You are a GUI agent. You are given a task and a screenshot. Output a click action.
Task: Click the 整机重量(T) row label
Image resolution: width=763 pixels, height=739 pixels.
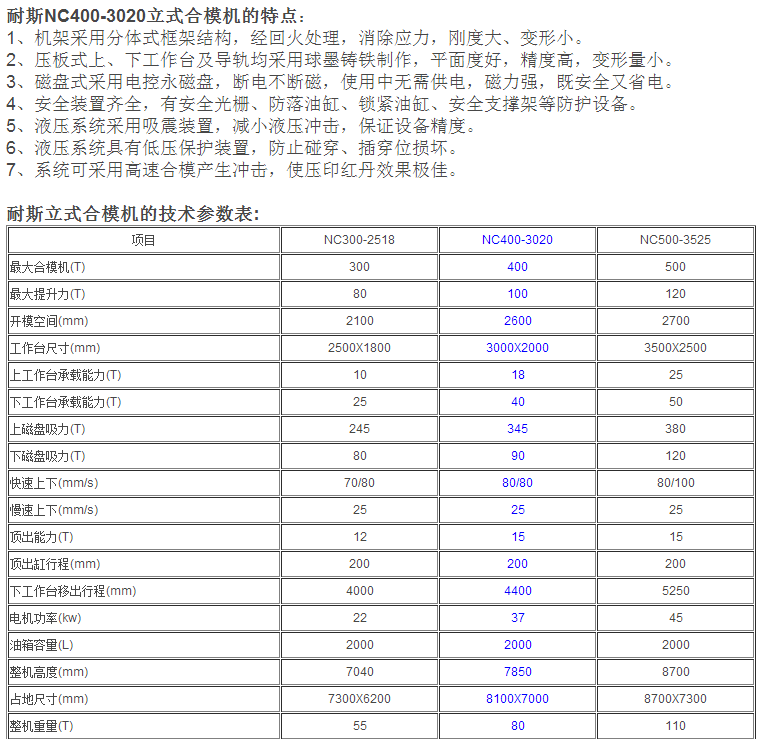click(x=42, y=726)
